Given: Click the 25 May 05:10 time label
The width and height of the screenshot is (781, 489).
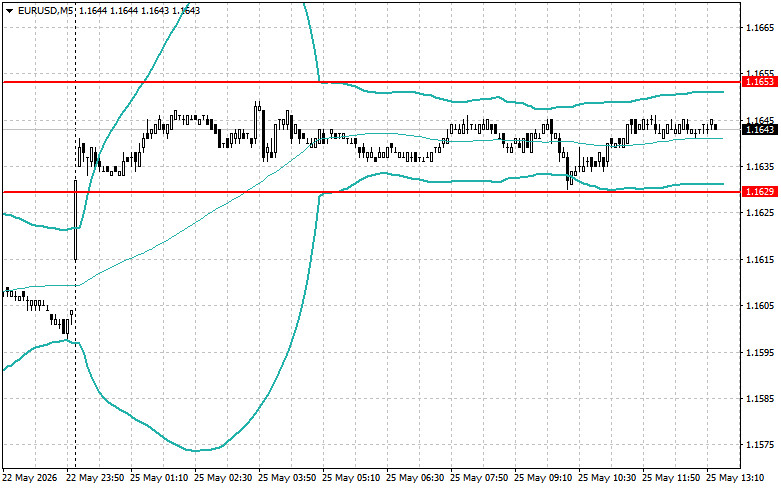Looking at the screenshot, I should coord(351,478).
